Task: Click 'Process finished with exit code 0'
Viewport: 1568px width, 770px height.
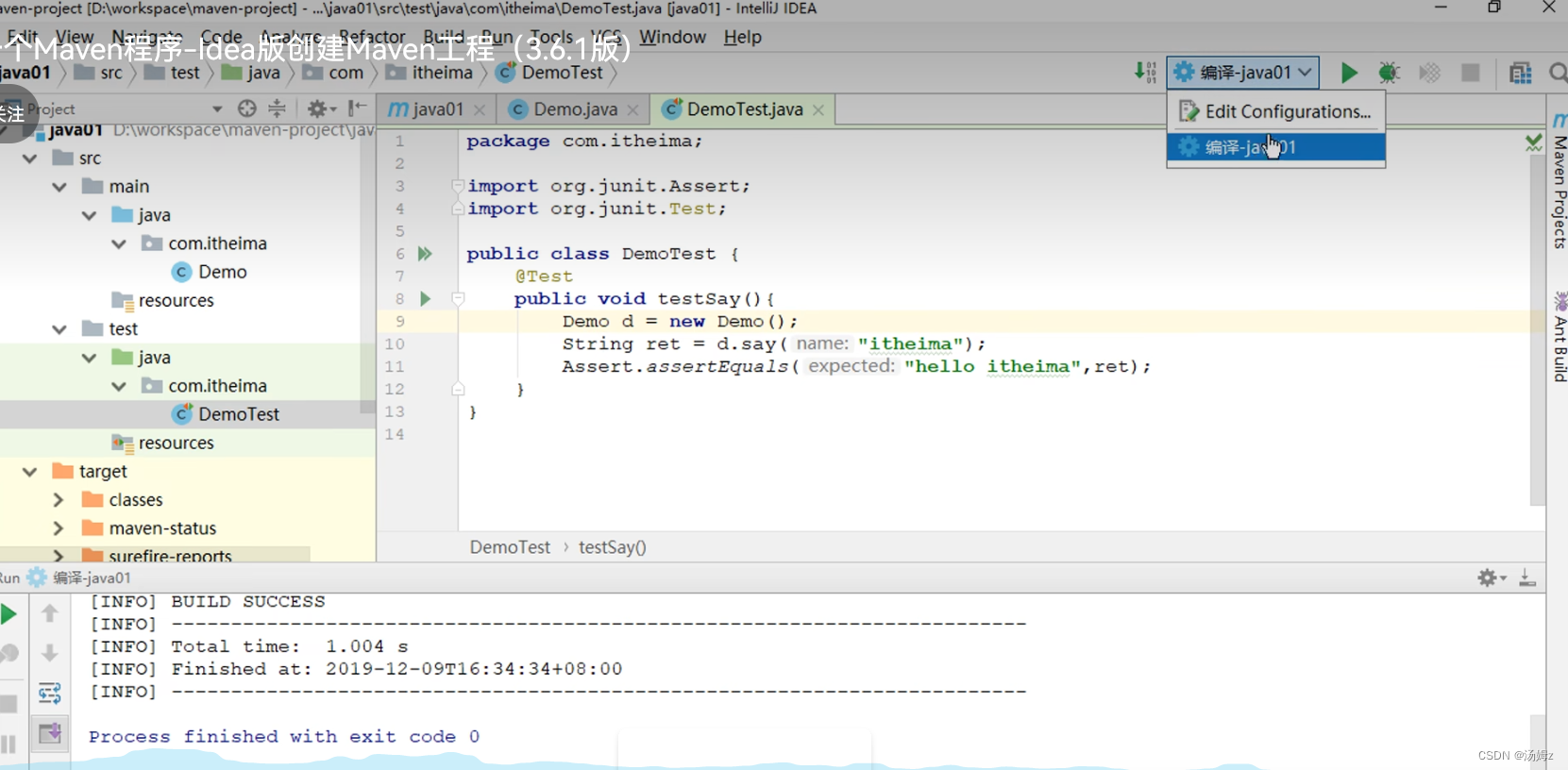Action: [x=284, y=737]
